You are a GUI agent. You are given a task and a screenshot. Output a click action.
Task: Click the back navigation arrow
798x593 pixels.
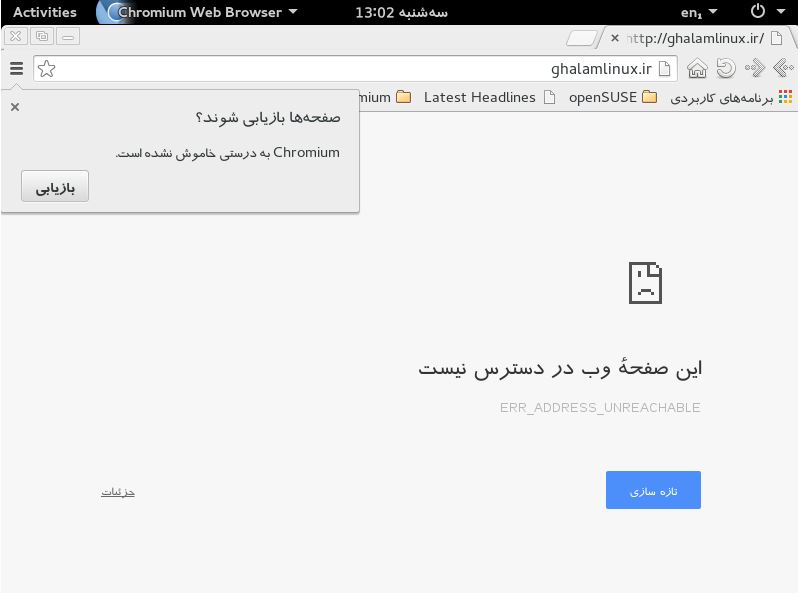click(x=783, y=68)
